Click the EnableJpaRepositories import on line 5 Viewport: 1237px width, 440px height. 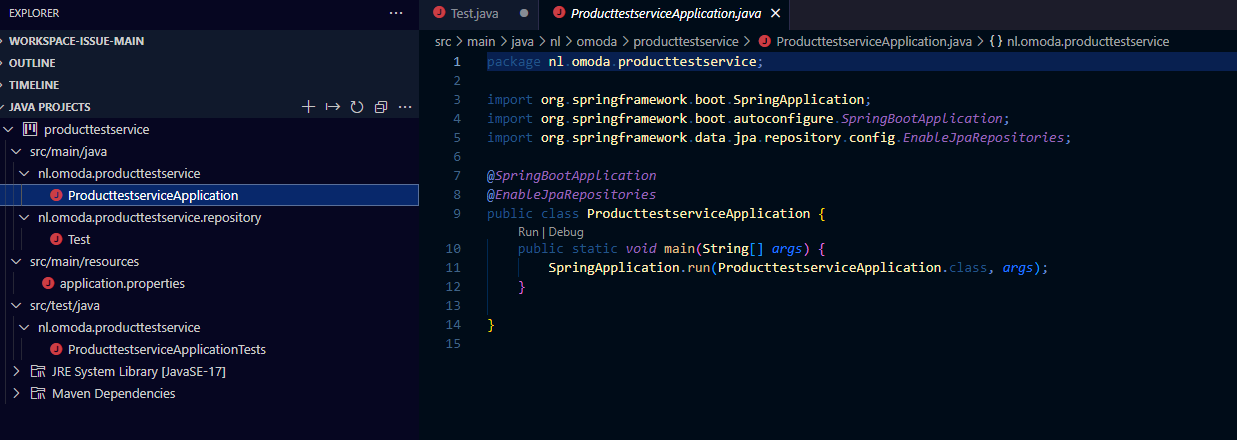[x=779, y=137]
